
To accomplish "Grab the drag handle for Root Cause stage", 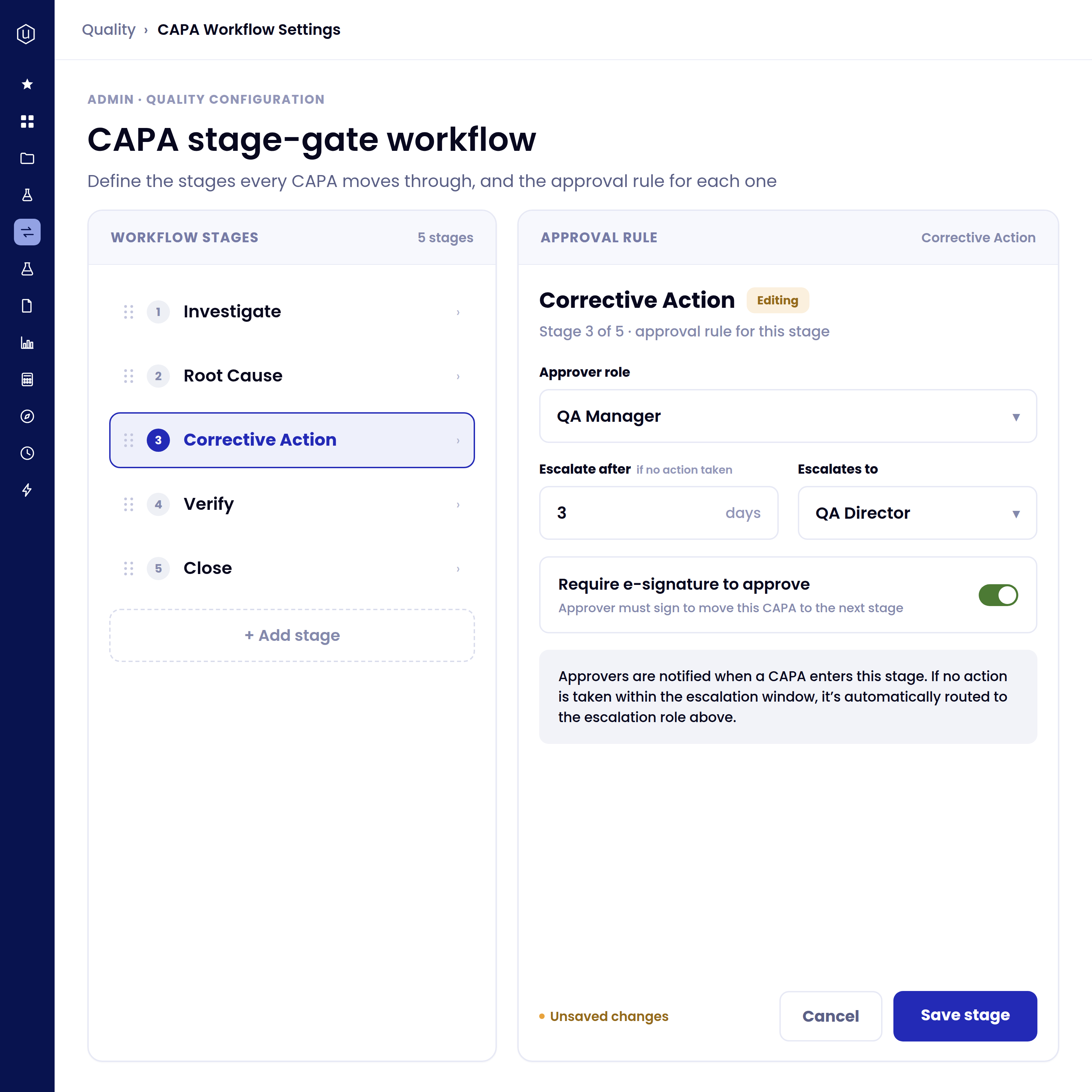I will click(x=128, y=376).
